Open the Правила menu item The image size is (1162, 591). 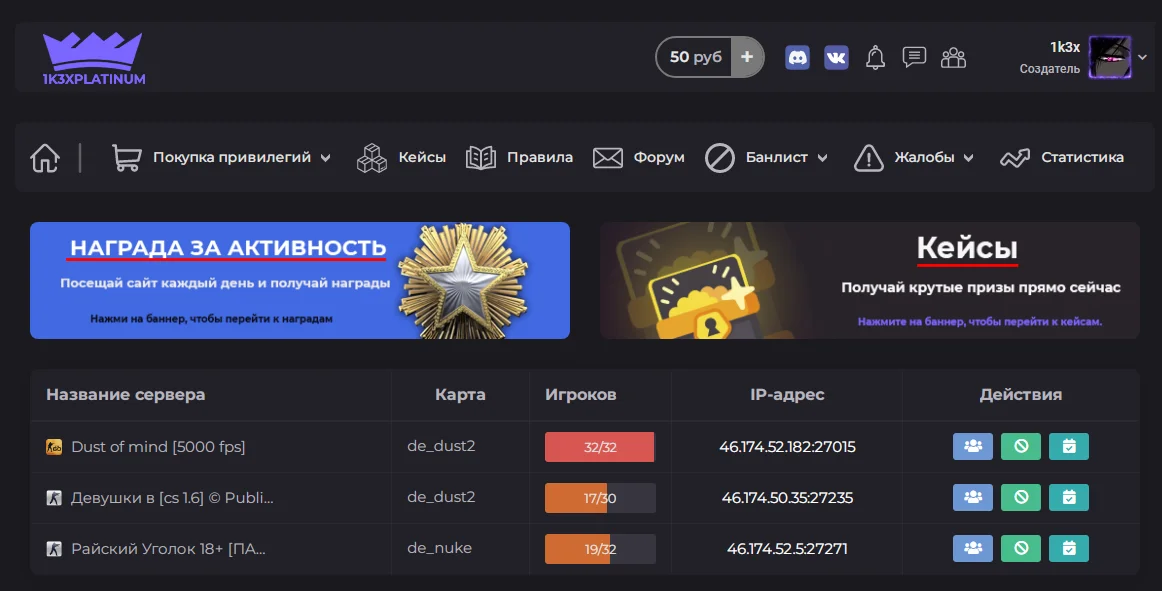(x=520, y=158)
